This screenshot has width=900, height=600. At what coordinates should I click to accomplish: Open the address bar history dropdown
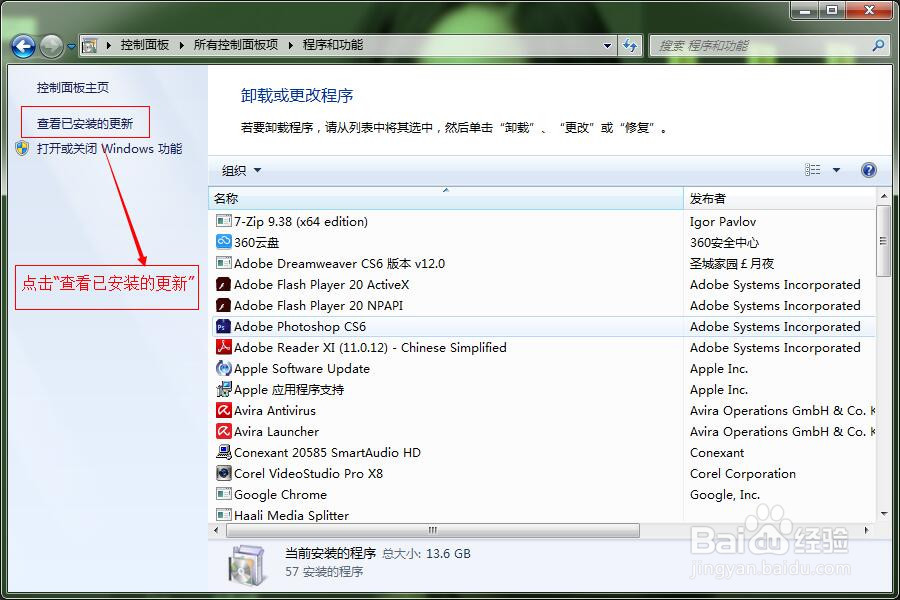tap(608, 45)
